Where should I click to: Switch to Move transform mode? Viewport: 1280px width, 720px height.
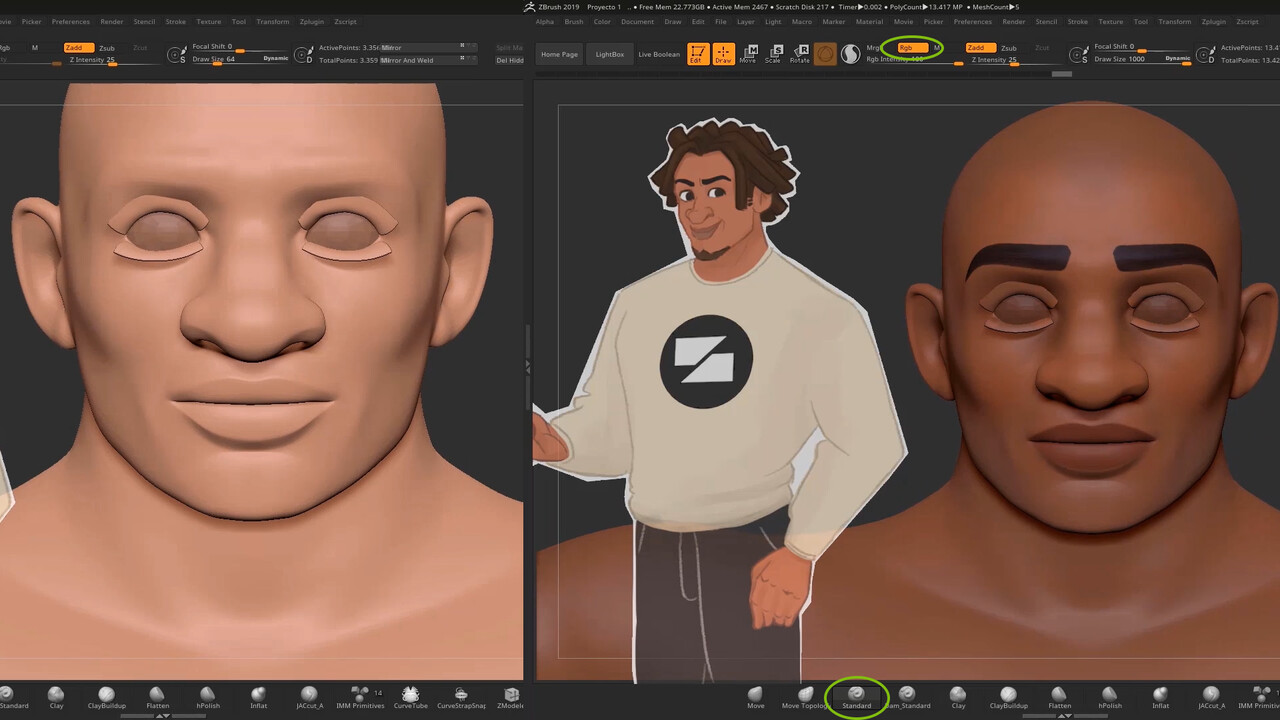[x=748, y=54]
